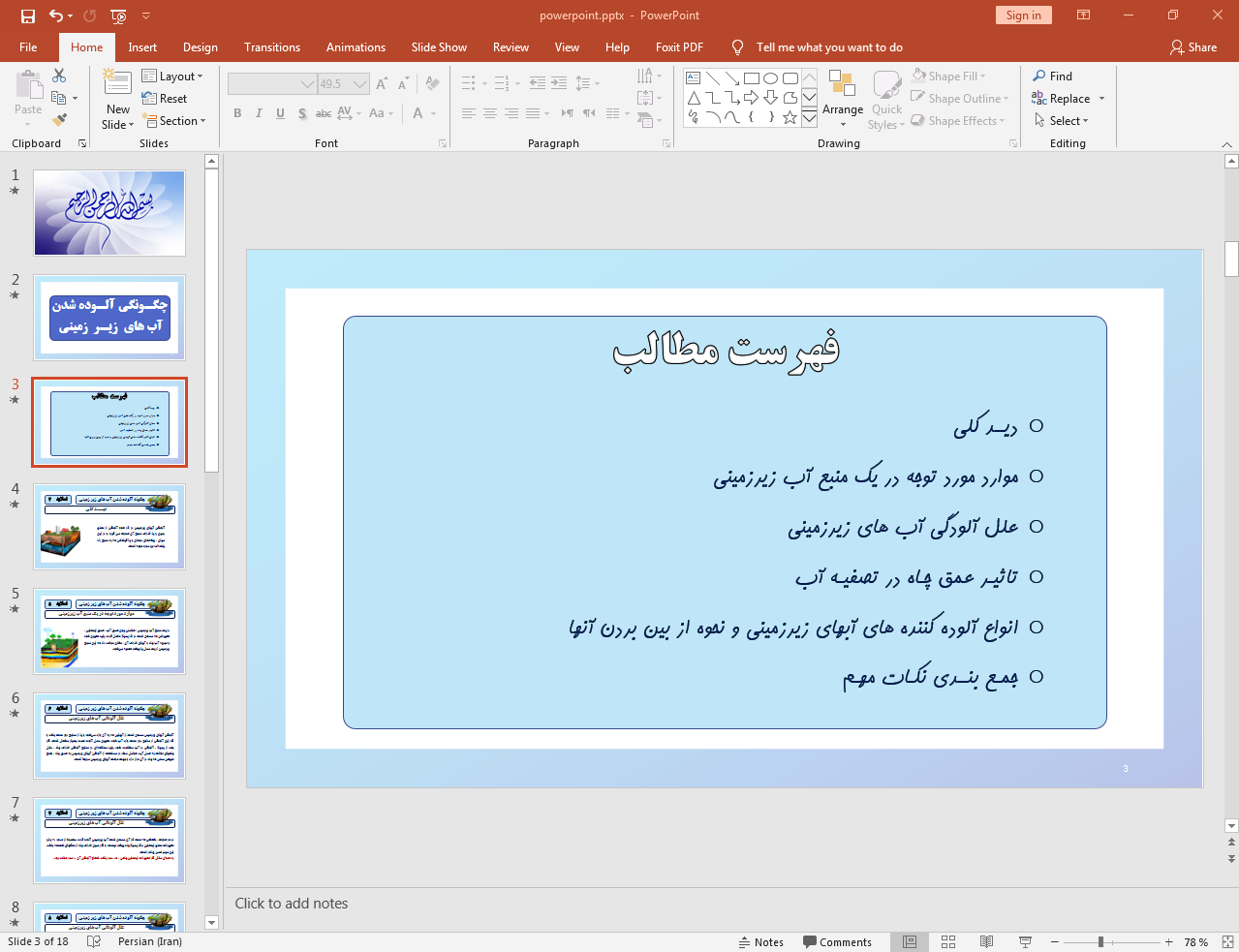Switch to the Insert tab
Image resolution: width=1239 pixels, height=952 pixels.
pyautogui.click(x=142, y=46)
